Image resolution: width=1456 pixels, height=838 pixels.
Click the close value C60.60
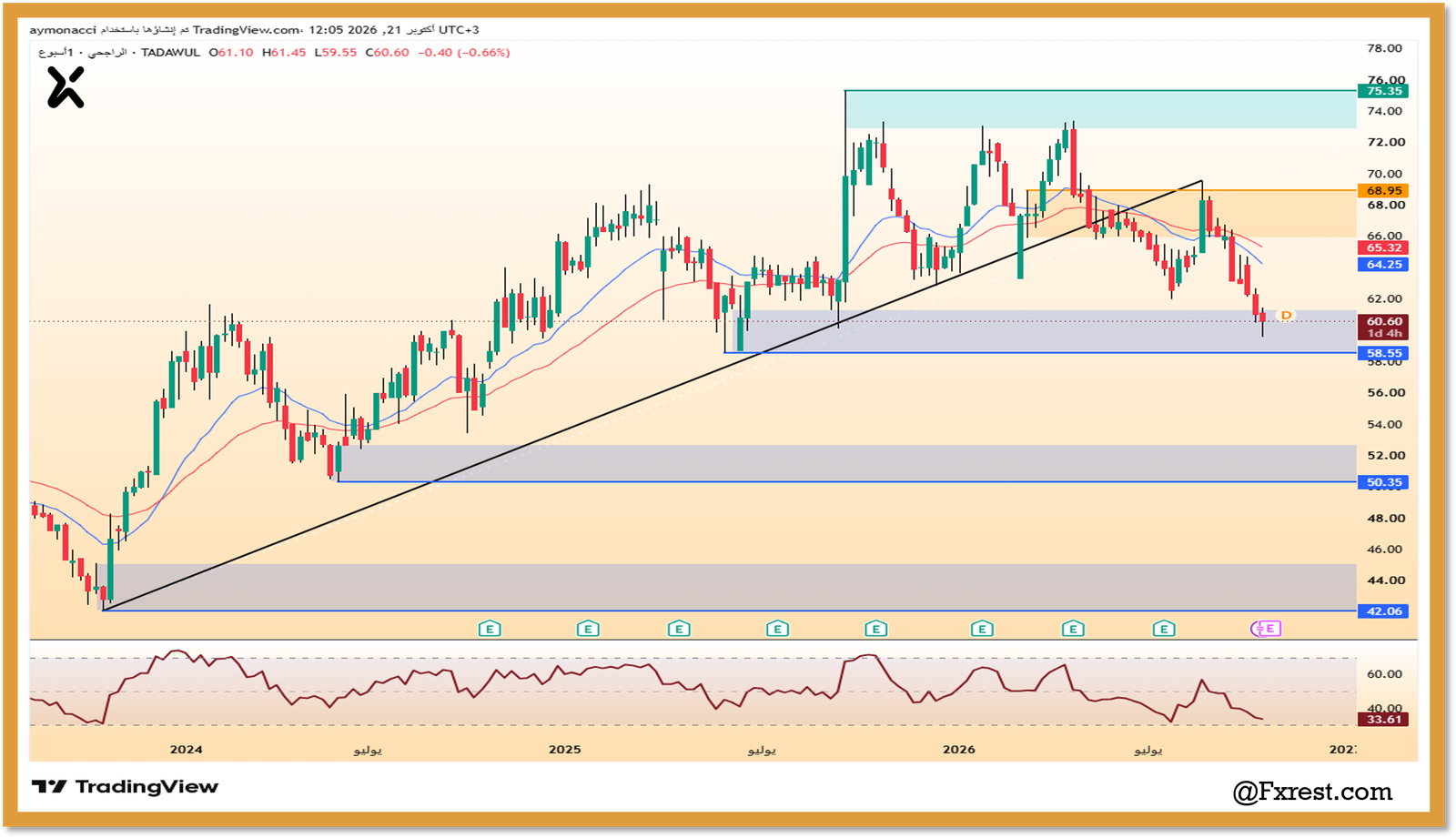pos(388,53)
